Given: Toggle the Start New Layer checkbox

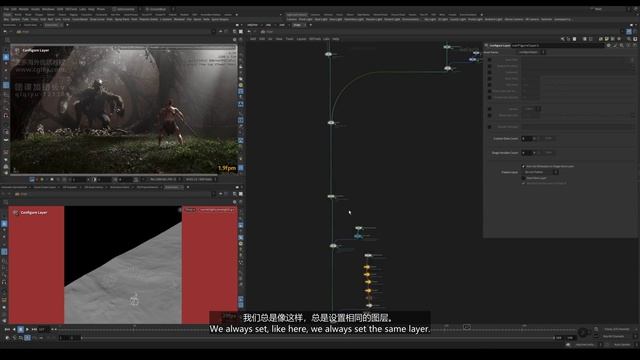Looking at the screenshot, I should (523, 178).
